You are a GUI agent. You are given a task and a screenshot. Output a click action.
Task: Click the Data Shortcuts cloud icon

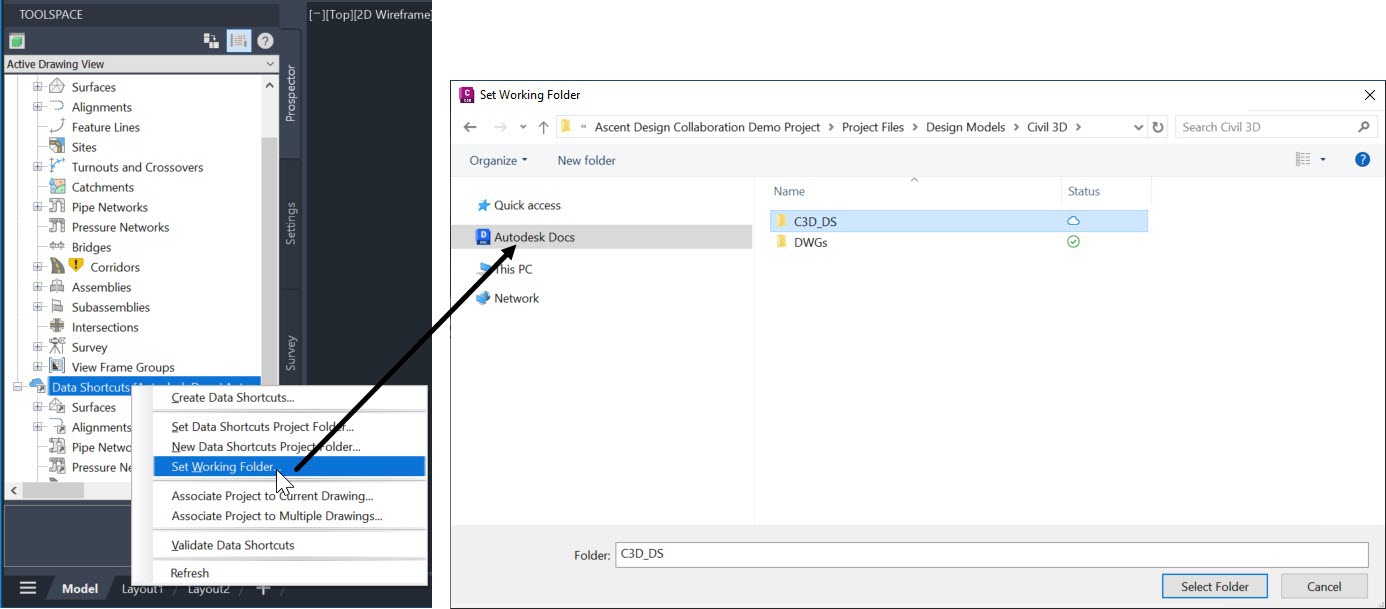coord(37,386)
